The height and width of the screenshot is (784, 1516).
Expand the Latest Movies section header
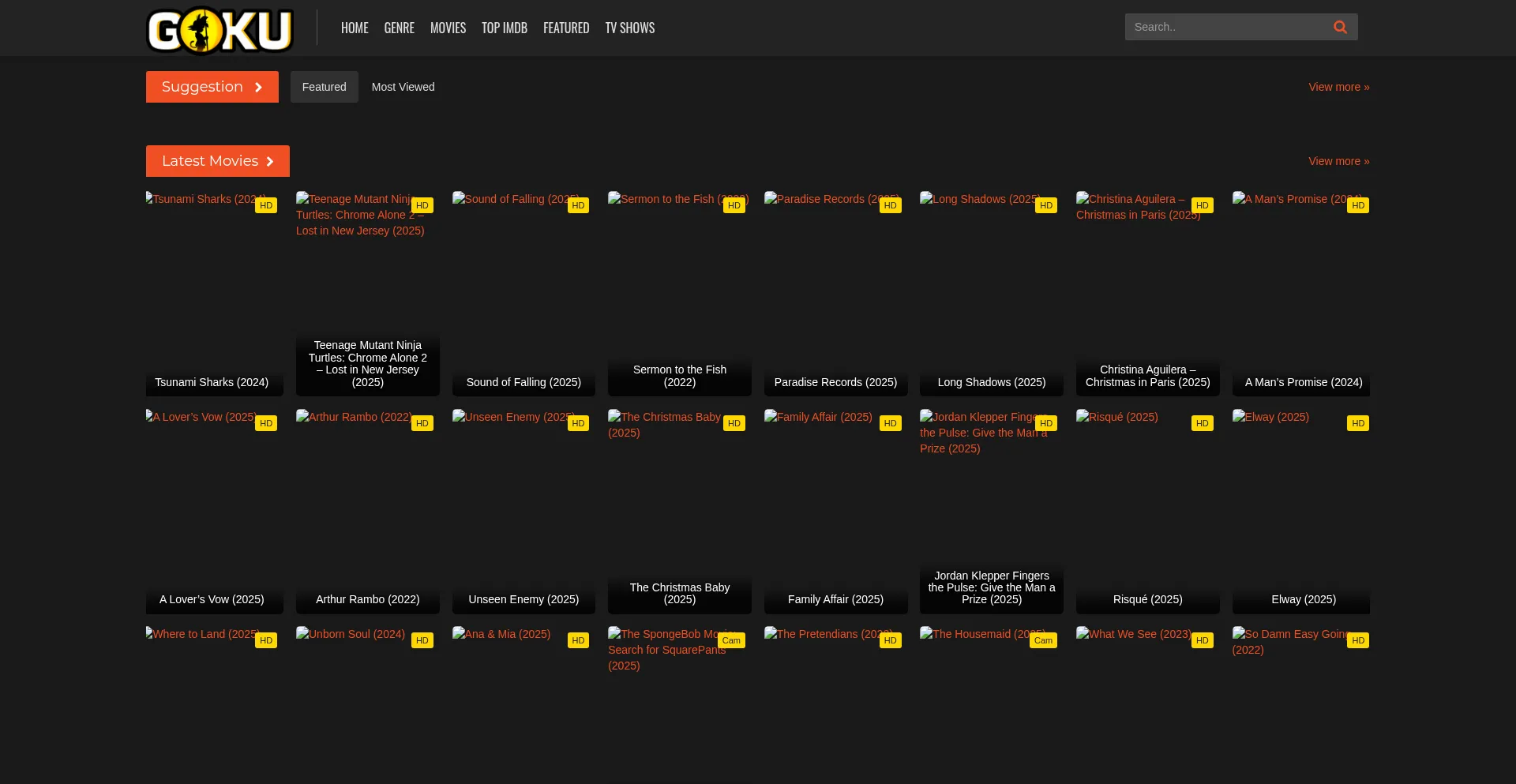(217, 161)
